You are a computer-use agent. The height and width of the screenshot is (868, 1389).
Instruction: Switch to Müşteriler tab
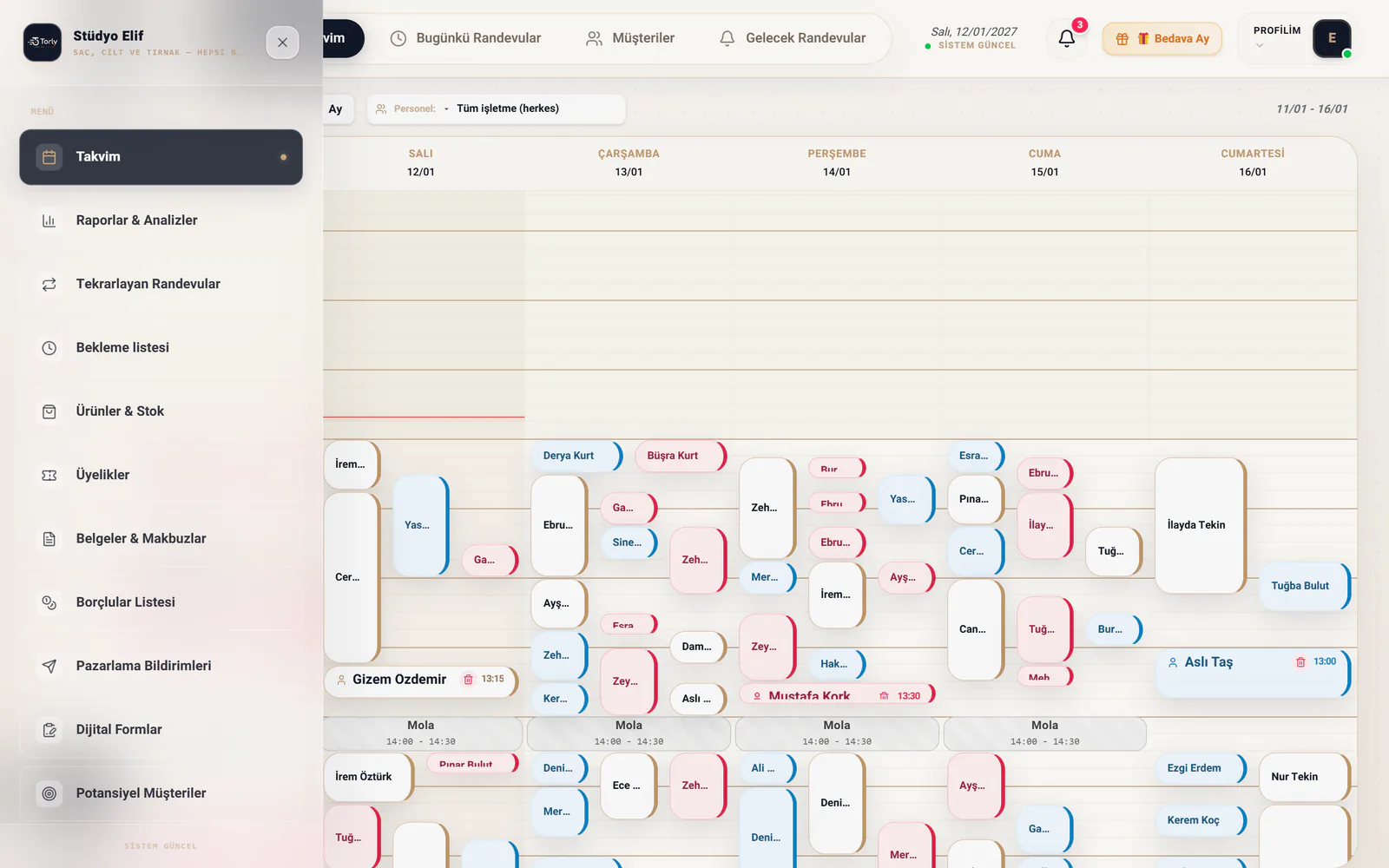click(x=630, y=38)
